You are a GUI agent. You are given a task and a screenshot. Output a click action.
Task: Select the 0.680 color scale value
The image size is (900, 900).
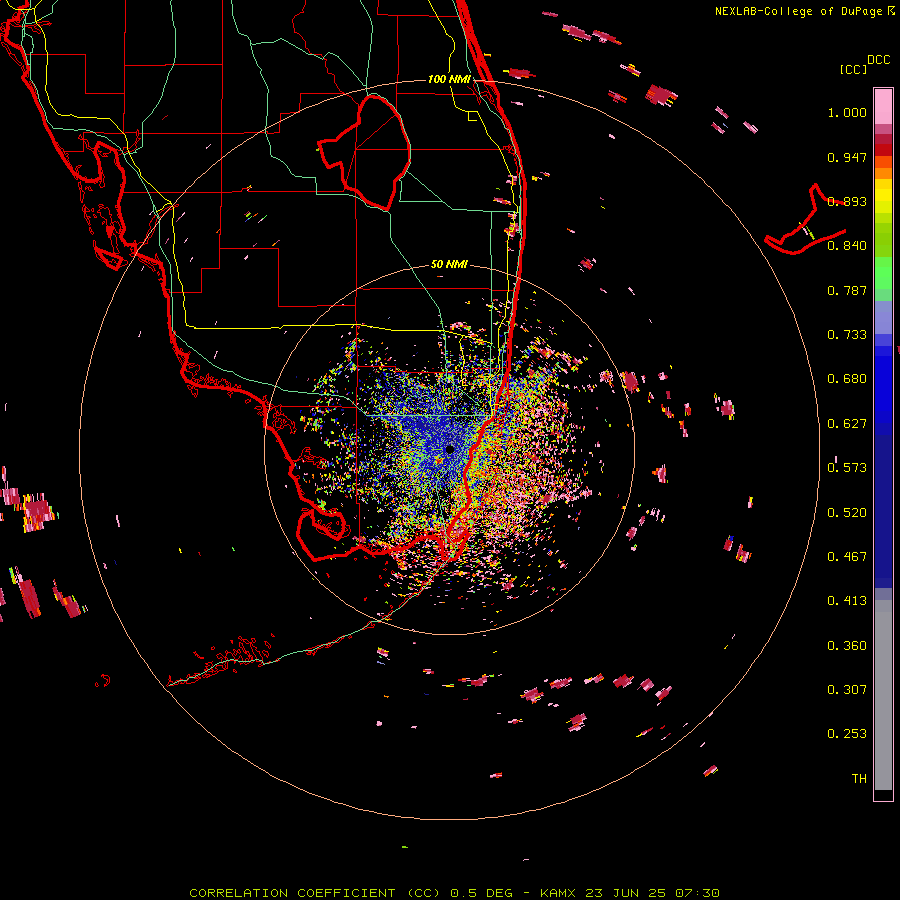click(x=847, y=379)
